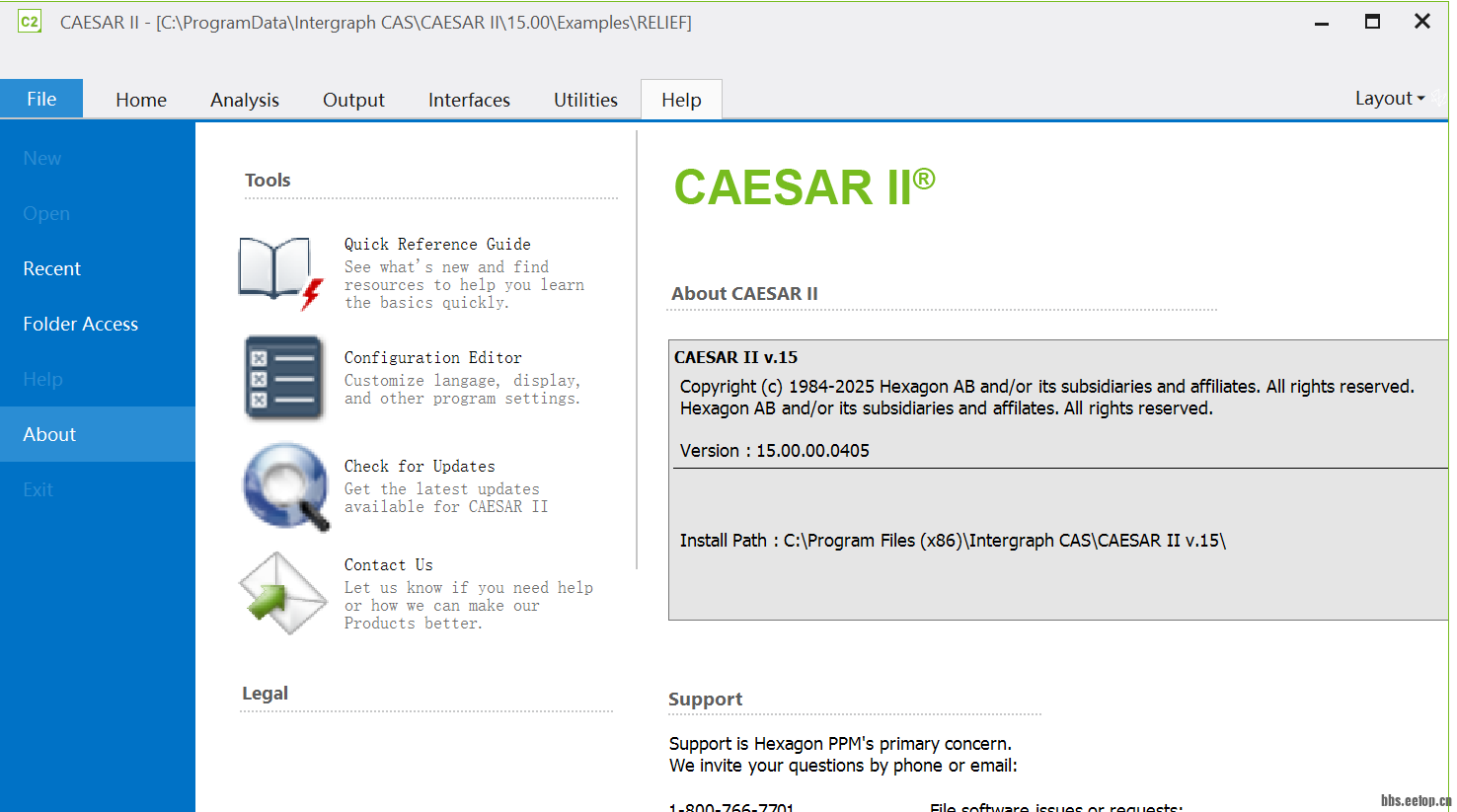Select the Help ribbon tab
Image resolution: width=1457 pixels, height=812 pixels.
(681, 100)
